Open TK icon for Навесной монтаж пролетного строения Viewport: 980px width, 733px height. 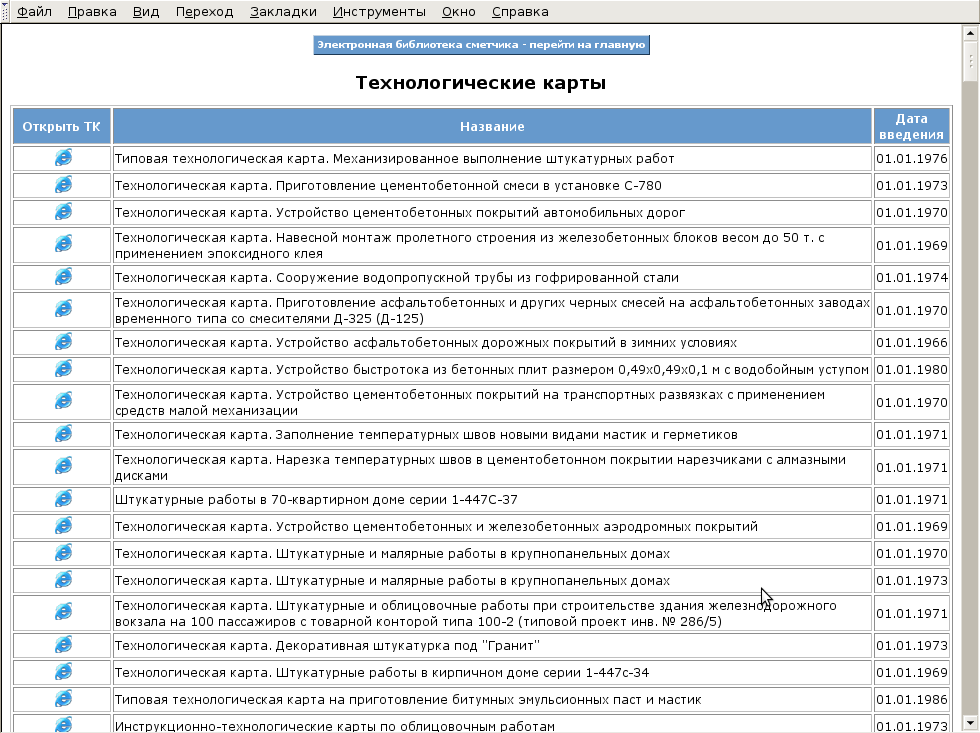[x=63, y=243]
